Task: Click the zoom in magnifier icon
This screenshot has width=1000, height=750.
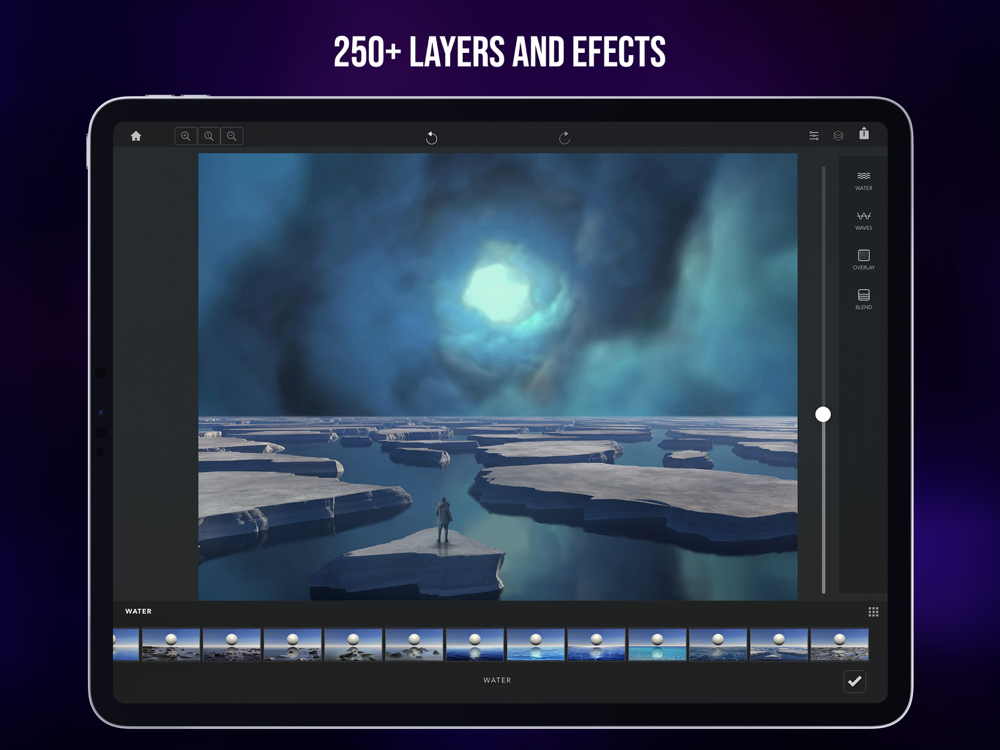Action: pos(186,136)
